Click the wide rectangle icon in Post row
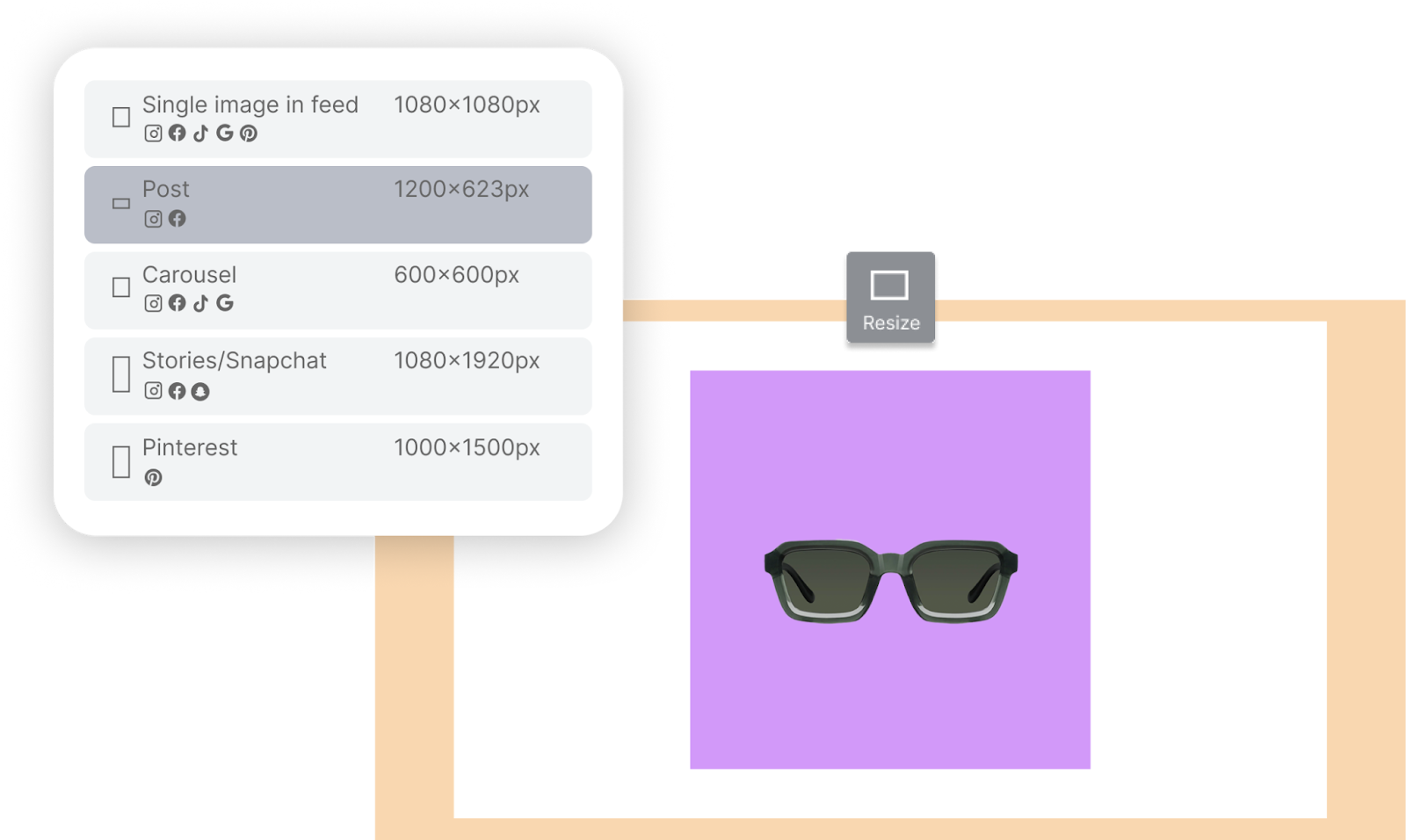This screenshot has width=1406, height=840. click(121, 203)
